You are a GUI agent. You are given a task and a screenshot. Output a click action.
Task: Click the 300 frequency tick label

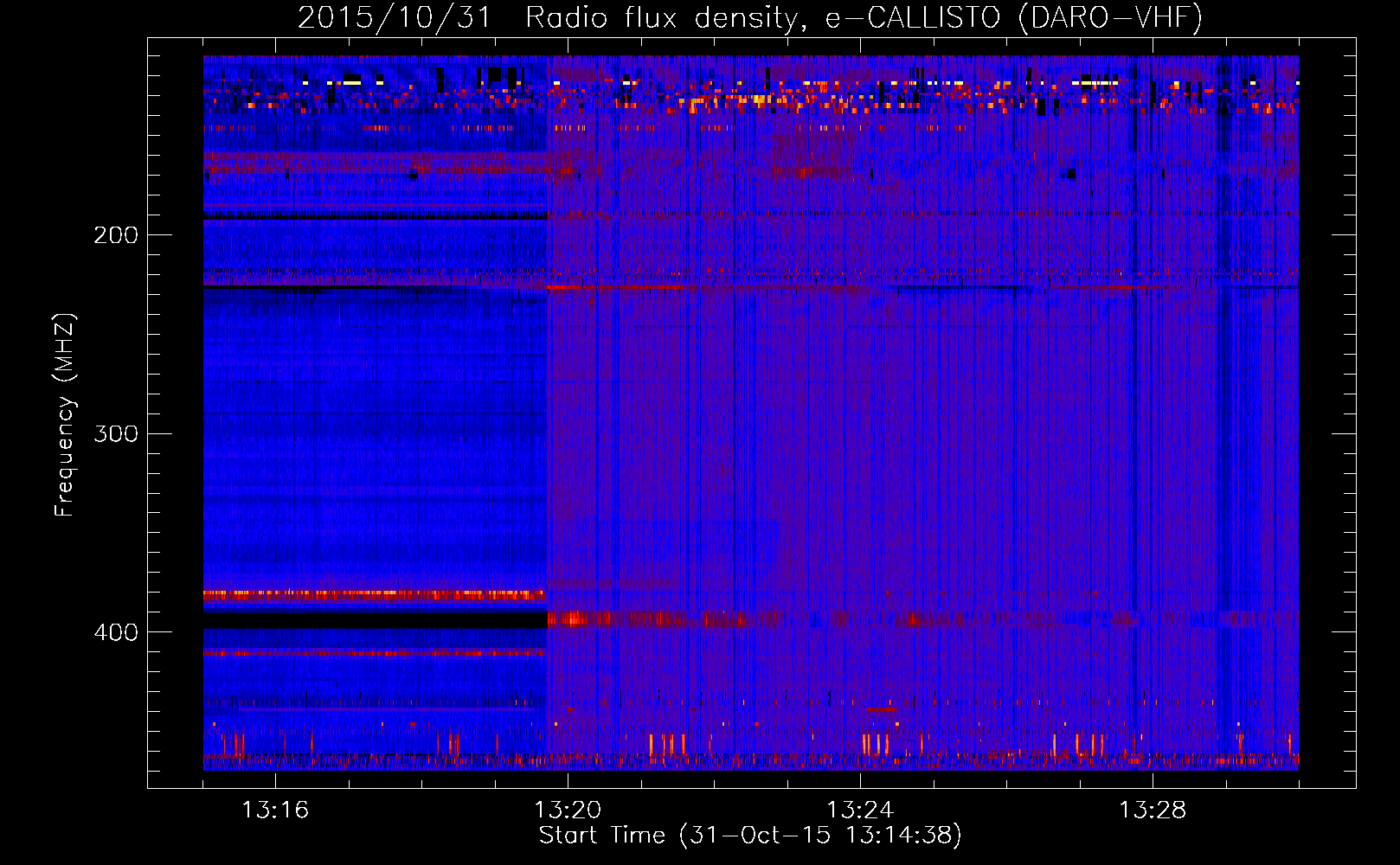click(116, 433)
